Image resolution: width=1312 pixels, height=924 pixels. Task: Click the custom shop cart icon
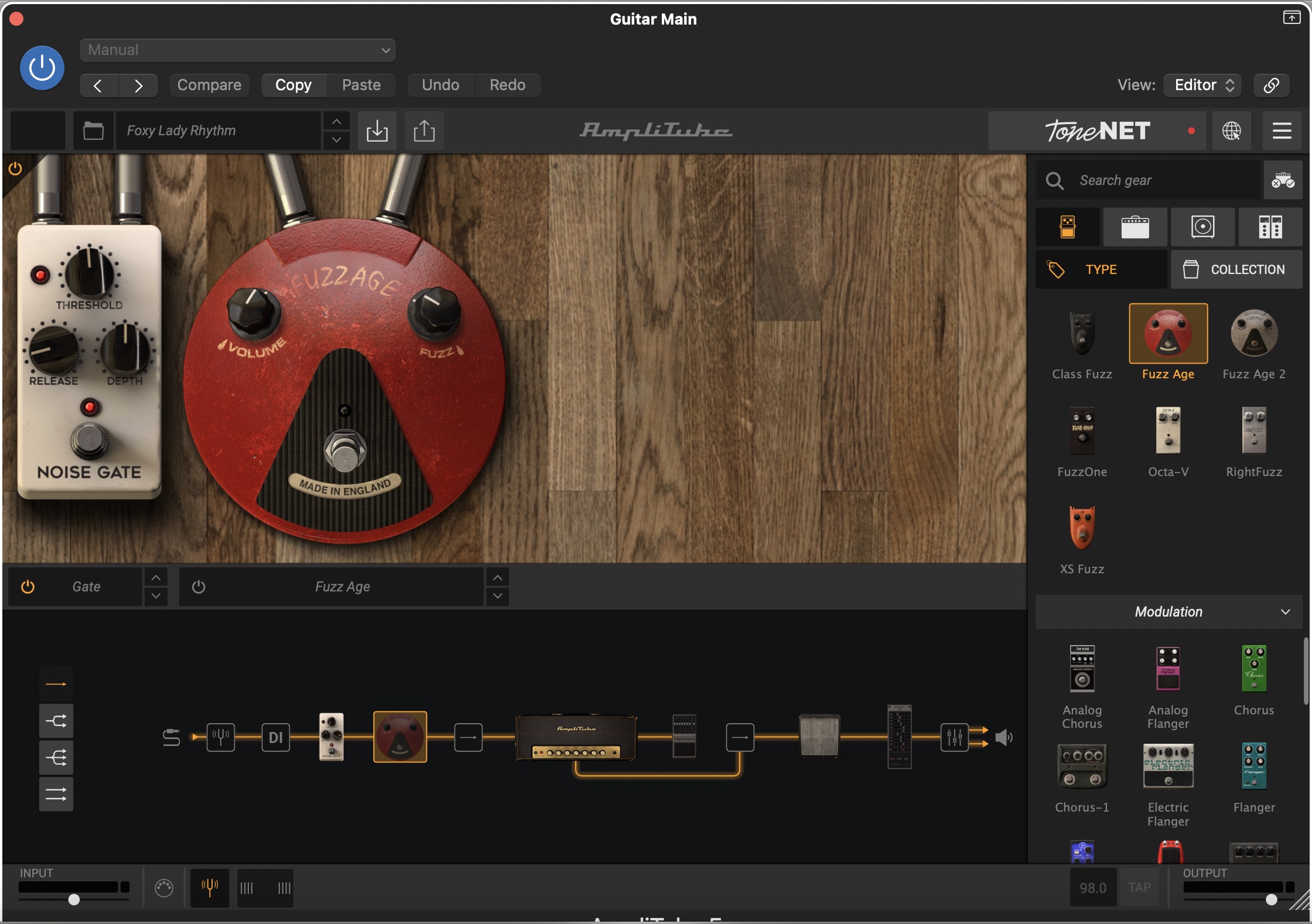[1283, 180]
